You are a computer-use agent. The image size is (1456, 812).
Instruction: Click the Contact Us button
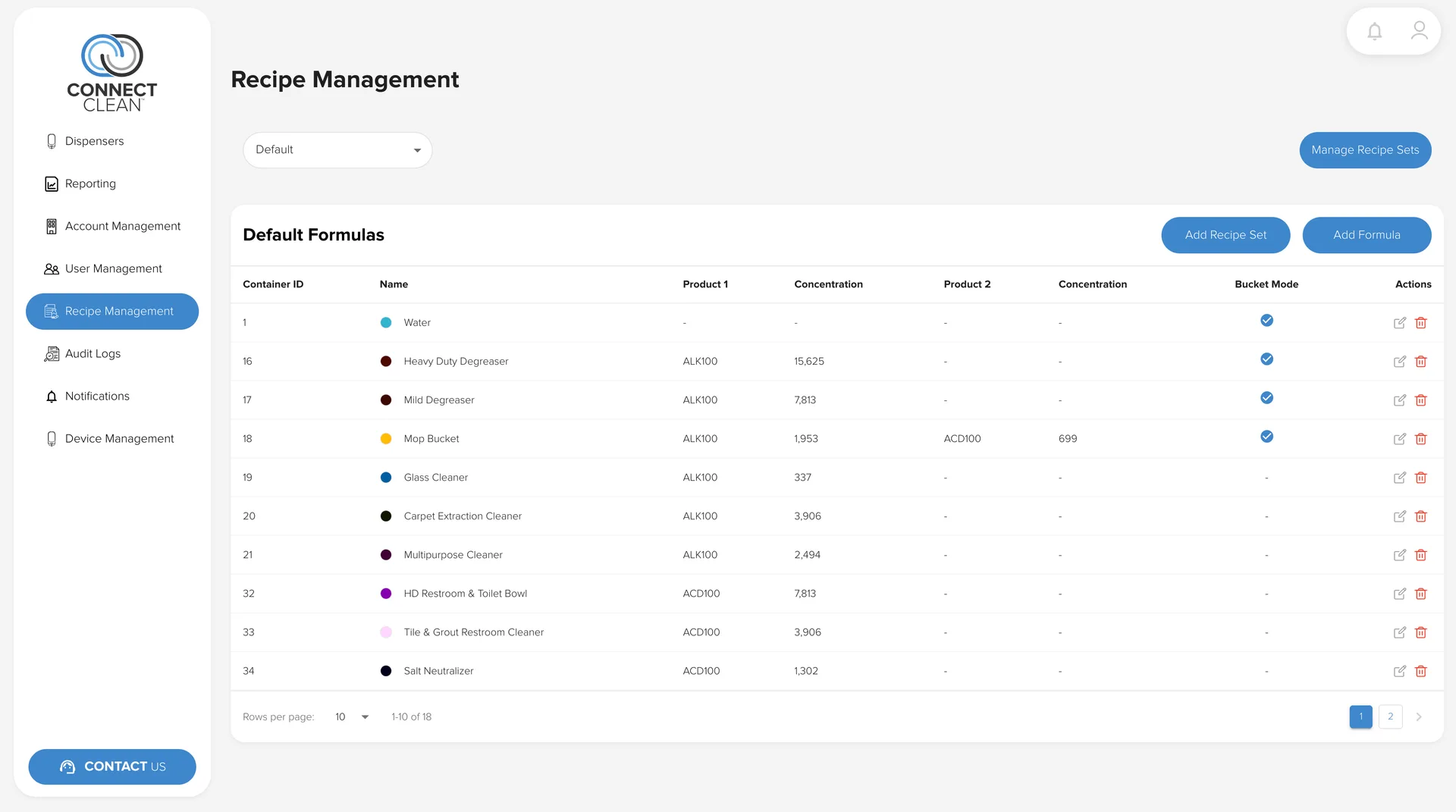tap(112, 767)
